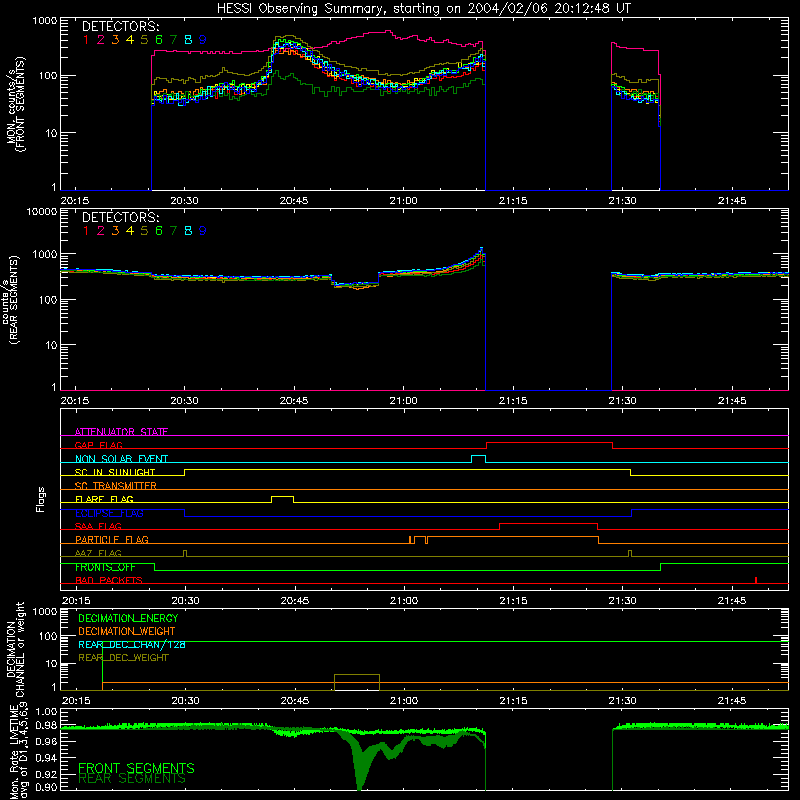Click the ATTENUATOR_STATE flag label
Viewport: 800px width, 800px height.
121,432
